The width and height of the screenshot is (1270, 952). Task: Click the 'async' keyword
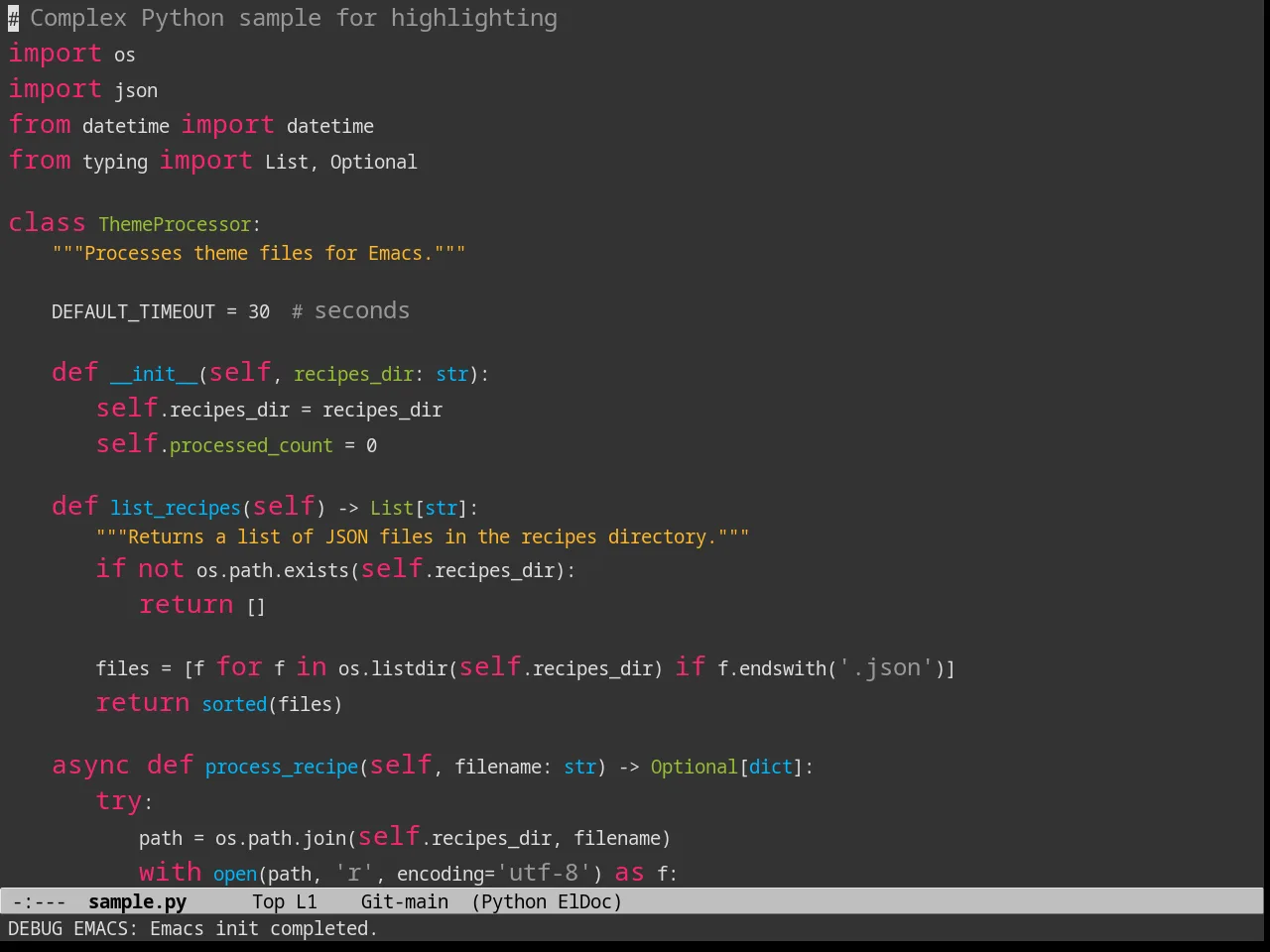point(90,765)
